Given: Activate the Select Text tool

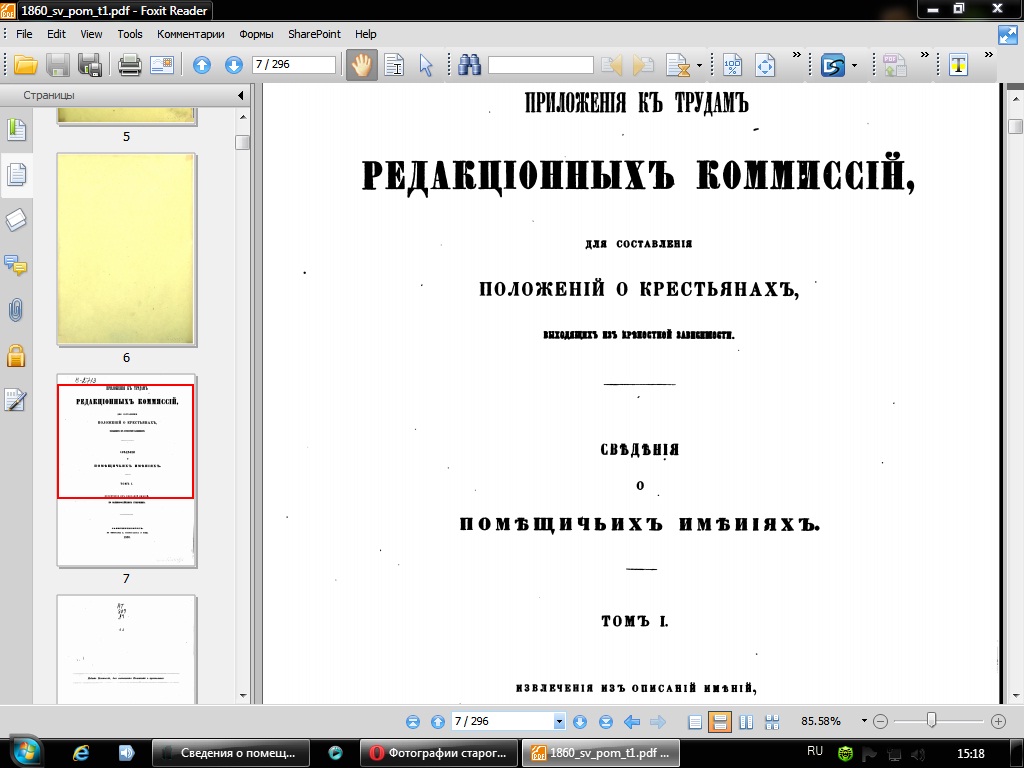Looking at the screenshot, I should tap(393, 66).
